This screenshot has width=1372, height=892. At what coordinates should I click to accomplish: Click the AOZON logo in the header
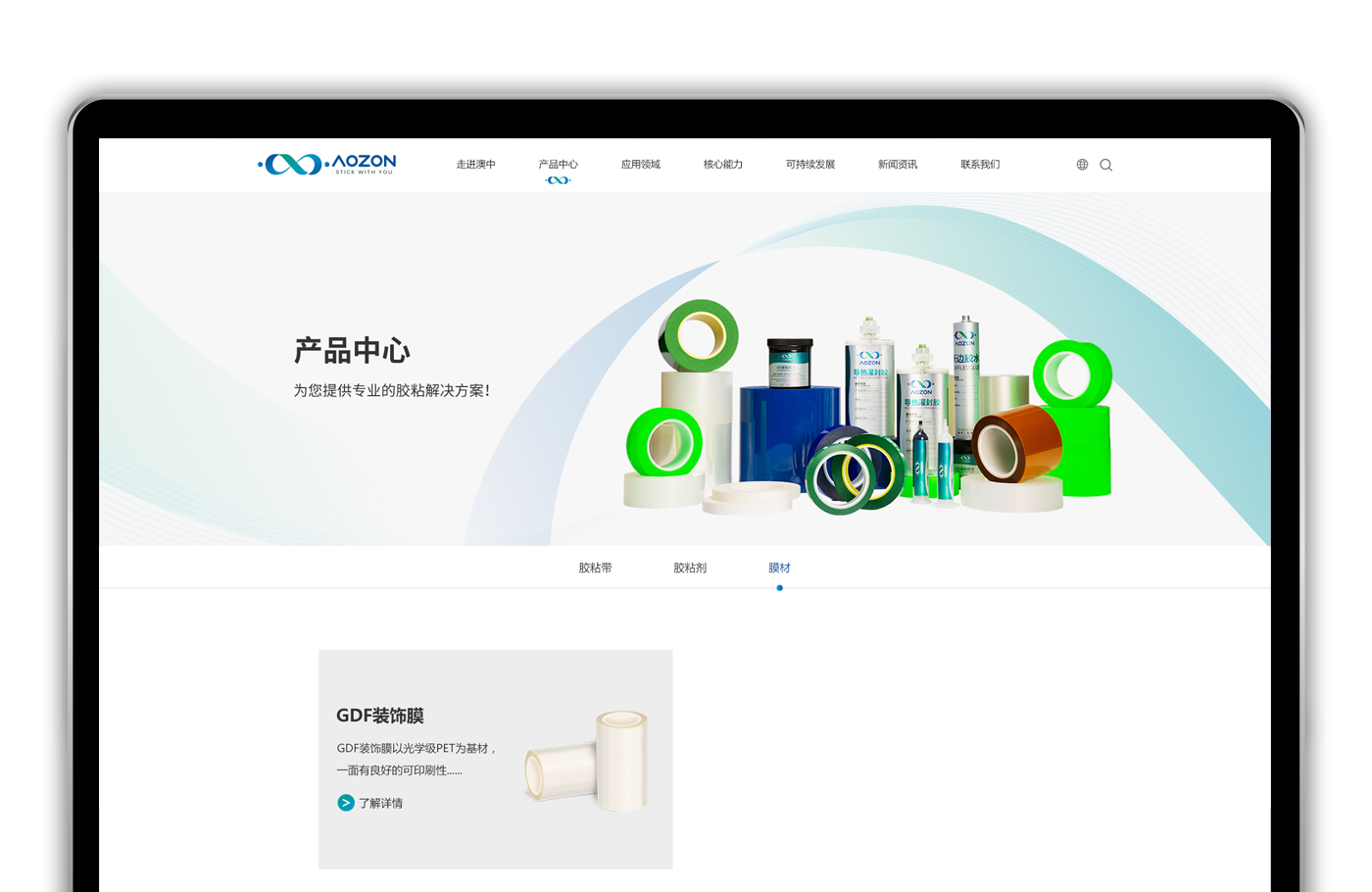[327, 164]
